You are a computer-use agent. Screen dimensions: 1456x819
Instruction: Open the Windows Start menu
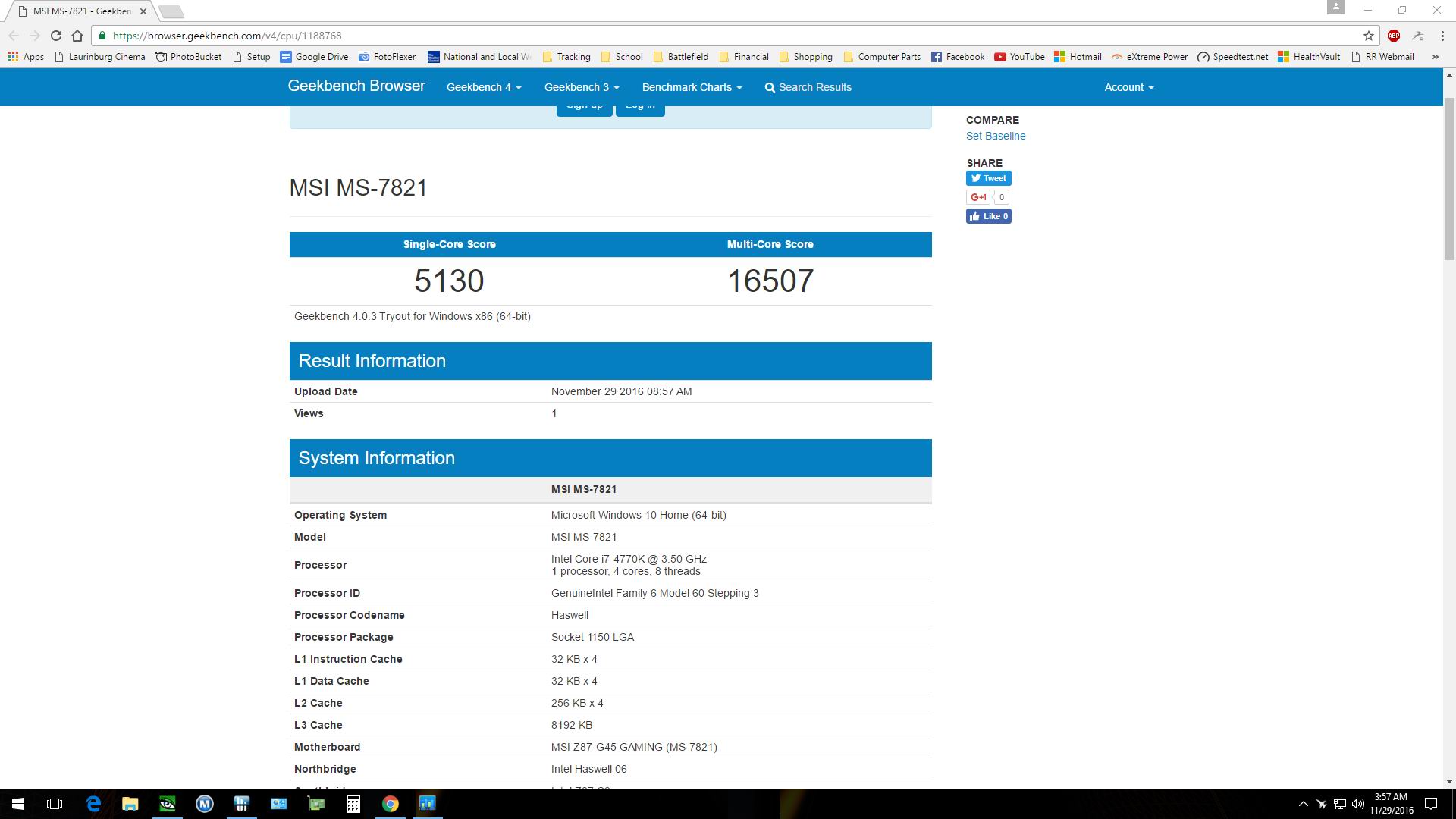(18, 804)
